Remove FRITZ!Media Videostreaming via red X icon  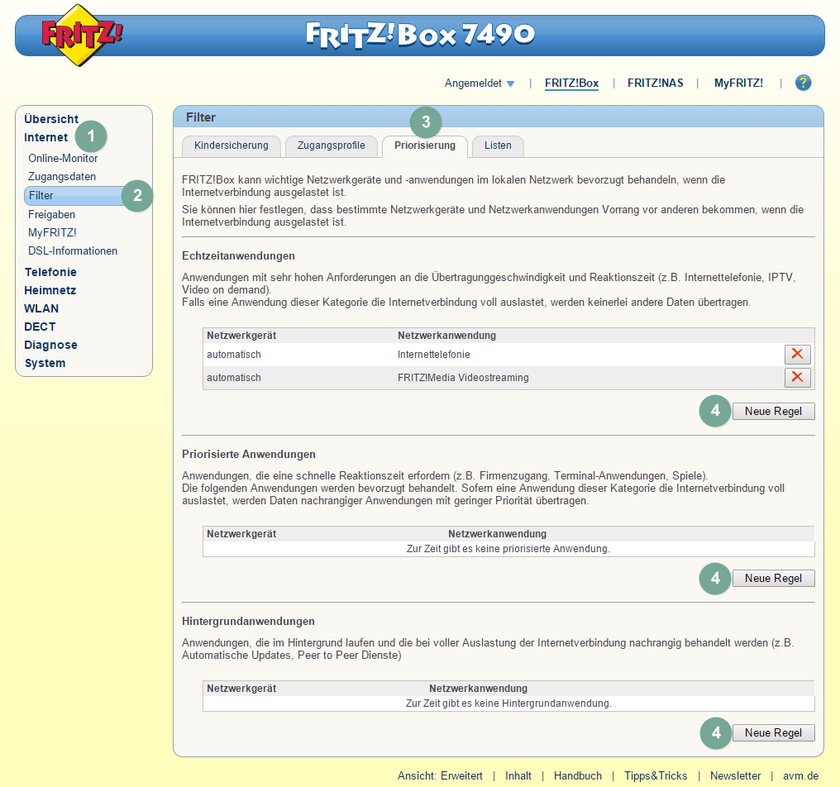[797, 378]
